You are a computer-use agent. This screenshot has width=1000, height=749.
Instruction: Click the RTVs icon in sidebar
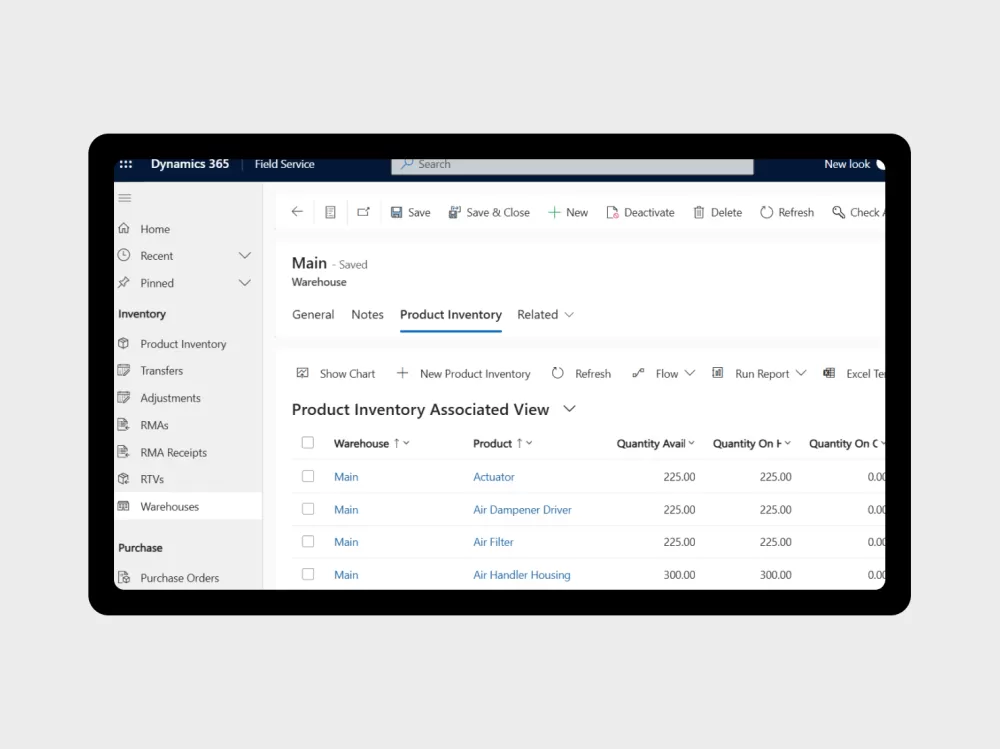click(124, 479)
